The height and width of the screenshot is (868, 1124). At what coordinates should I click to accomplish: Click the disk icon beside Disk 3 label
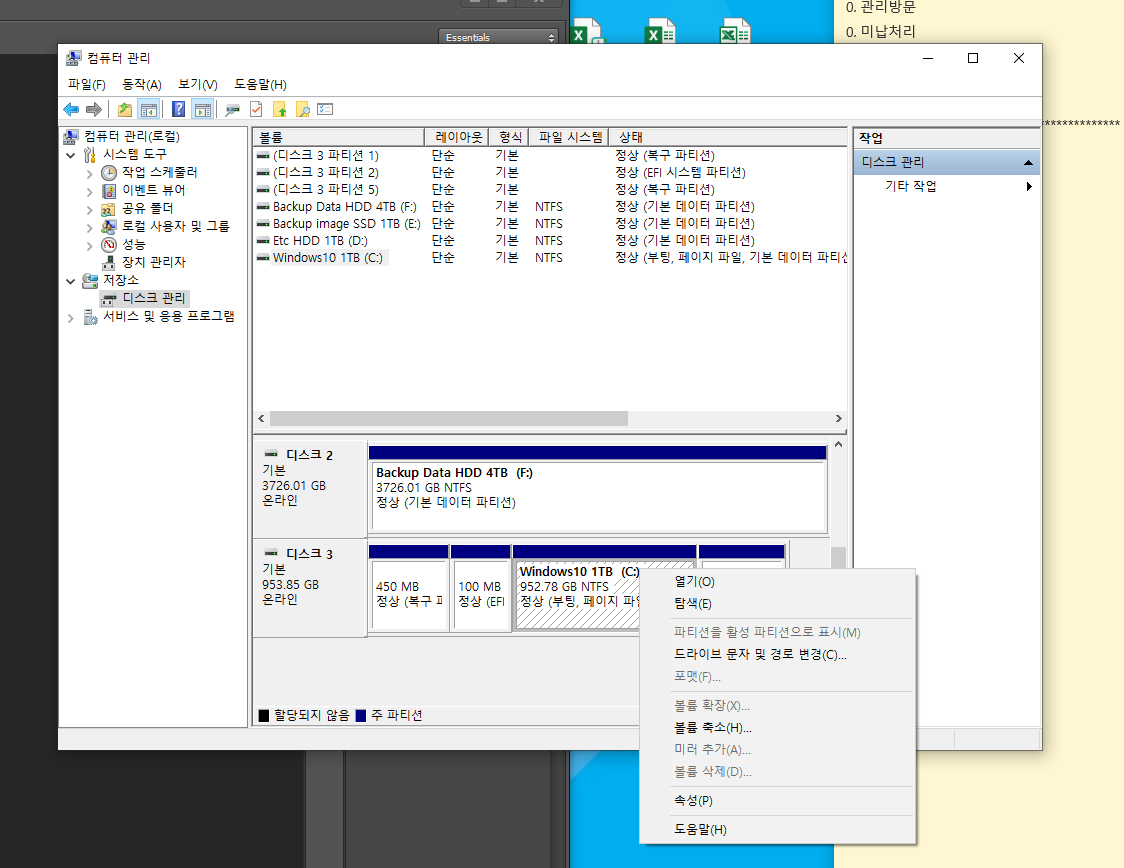point(271,553)
